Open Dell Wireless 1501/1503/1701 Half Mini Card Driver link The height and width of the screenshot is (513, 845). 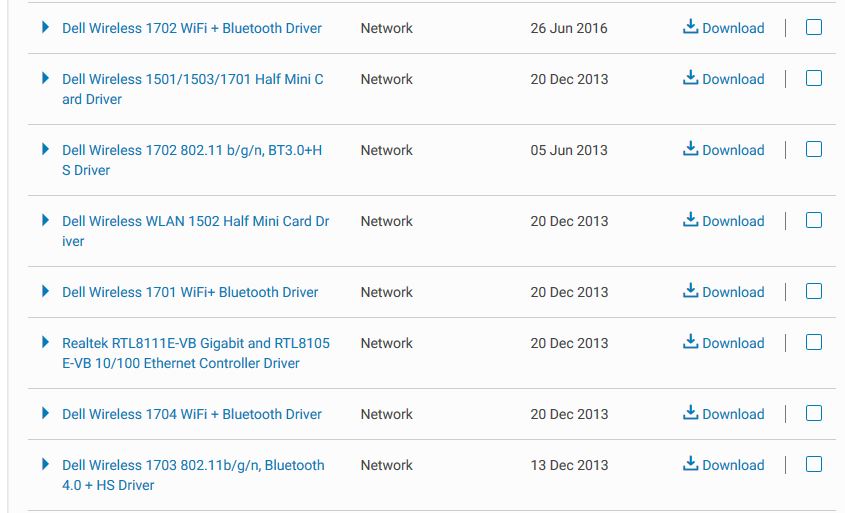[193, 89]
